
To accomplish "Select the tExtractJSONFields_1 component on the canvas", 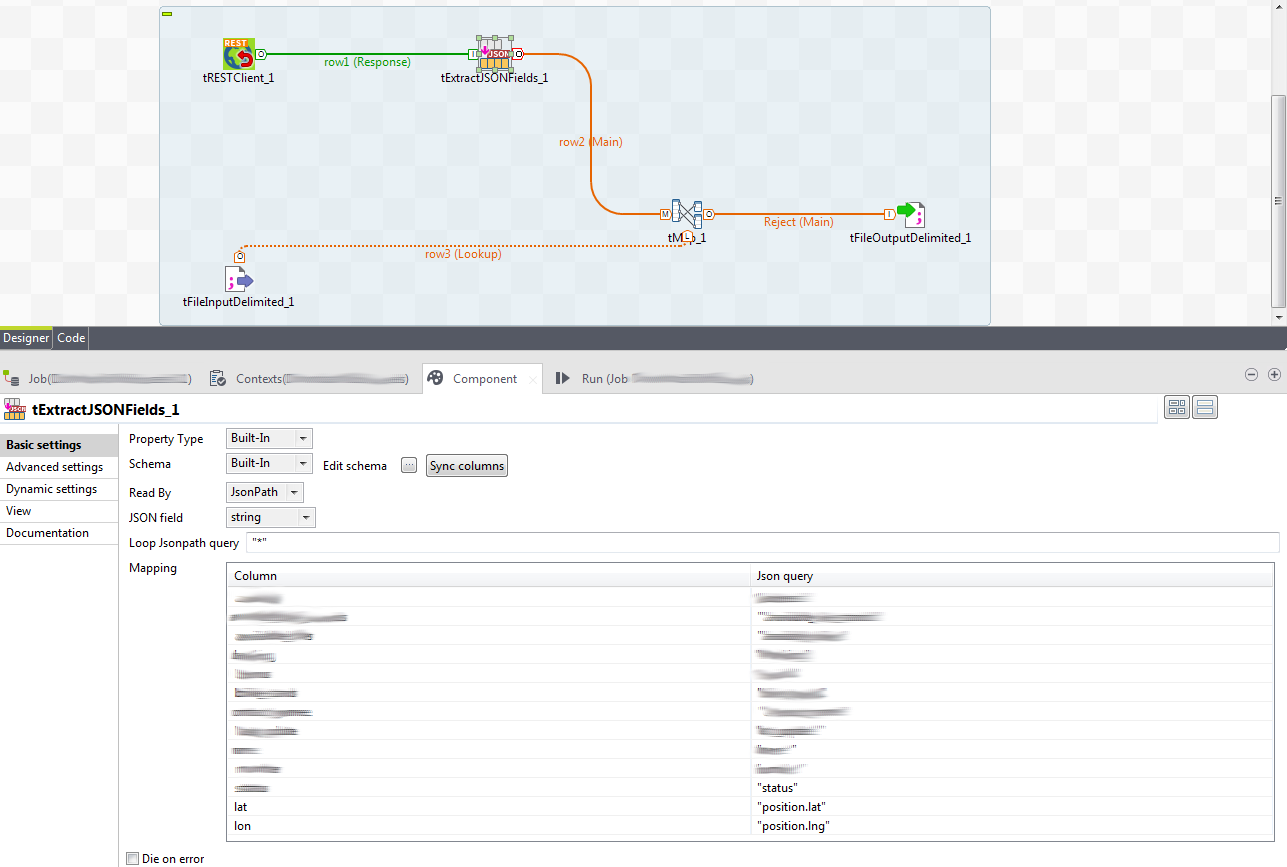I will pos(494,55).
